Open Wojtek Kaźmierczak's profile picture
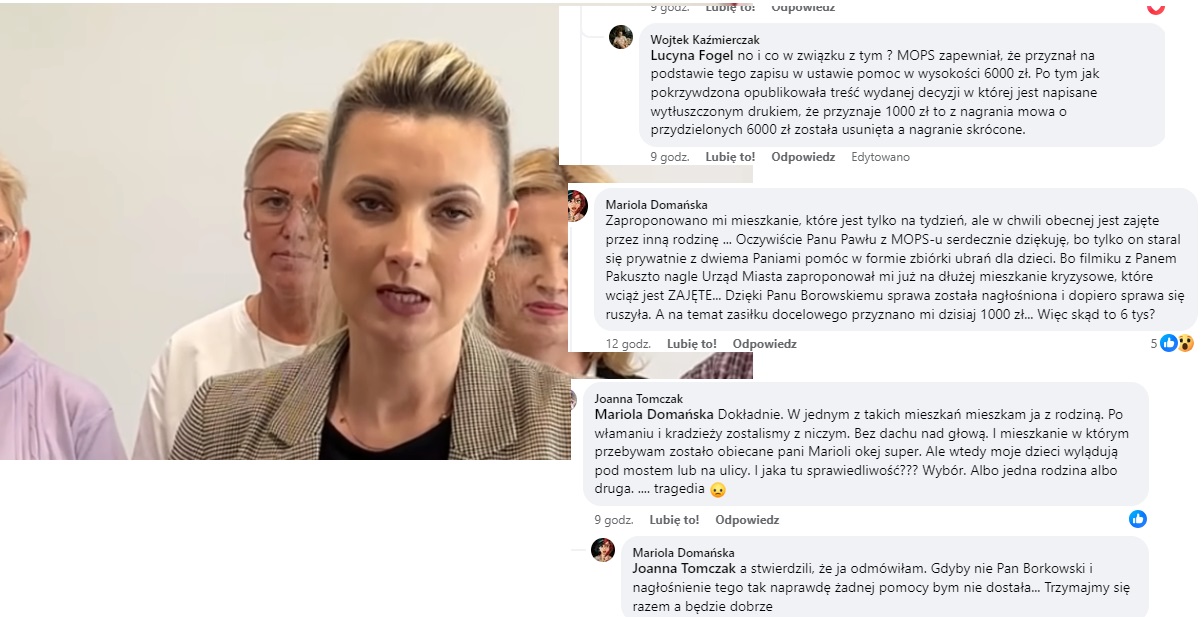Screen dimensions: 1203x617 (x=621, y=37)
